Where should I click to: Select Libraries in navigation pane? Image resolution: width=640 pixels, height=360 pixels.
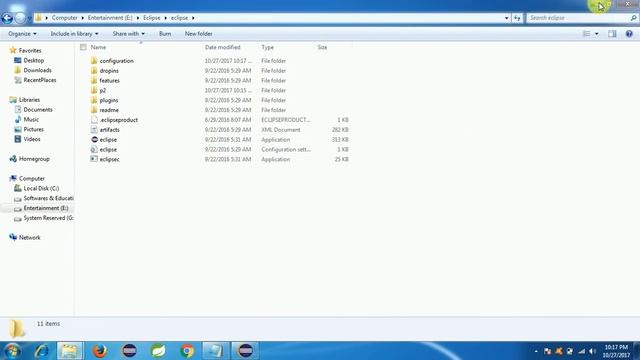[x=29, y=100]
